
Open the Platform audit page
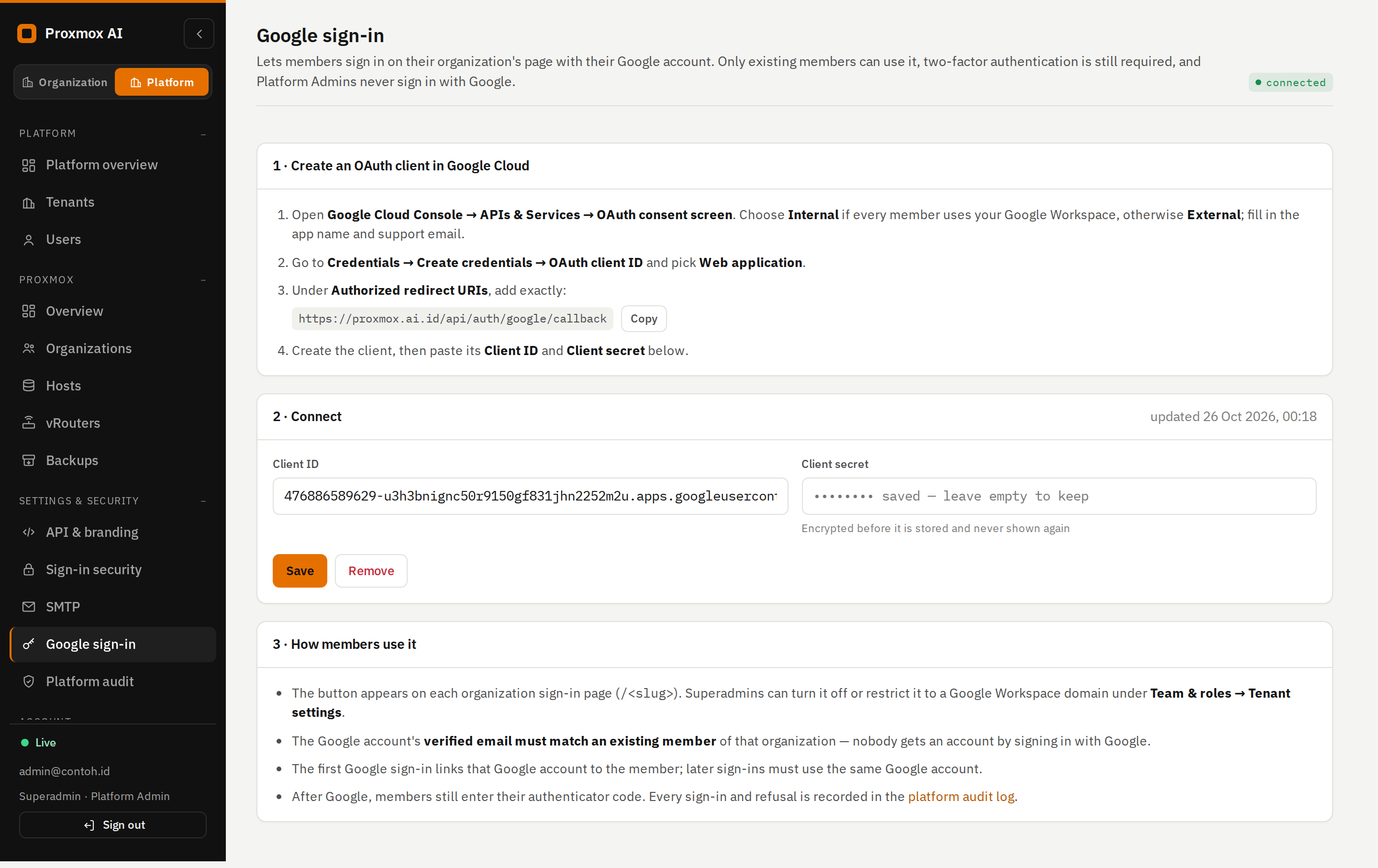click(113, 681)
